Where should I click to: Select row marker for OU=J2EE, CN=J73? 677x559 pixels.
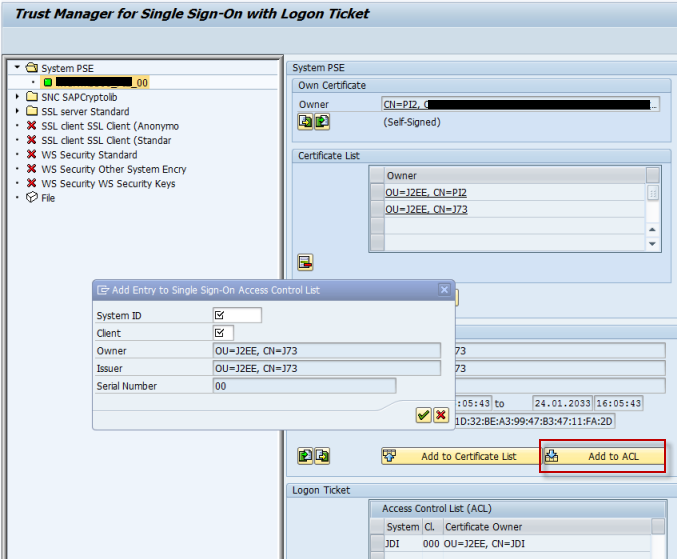(x=377, y=209)
